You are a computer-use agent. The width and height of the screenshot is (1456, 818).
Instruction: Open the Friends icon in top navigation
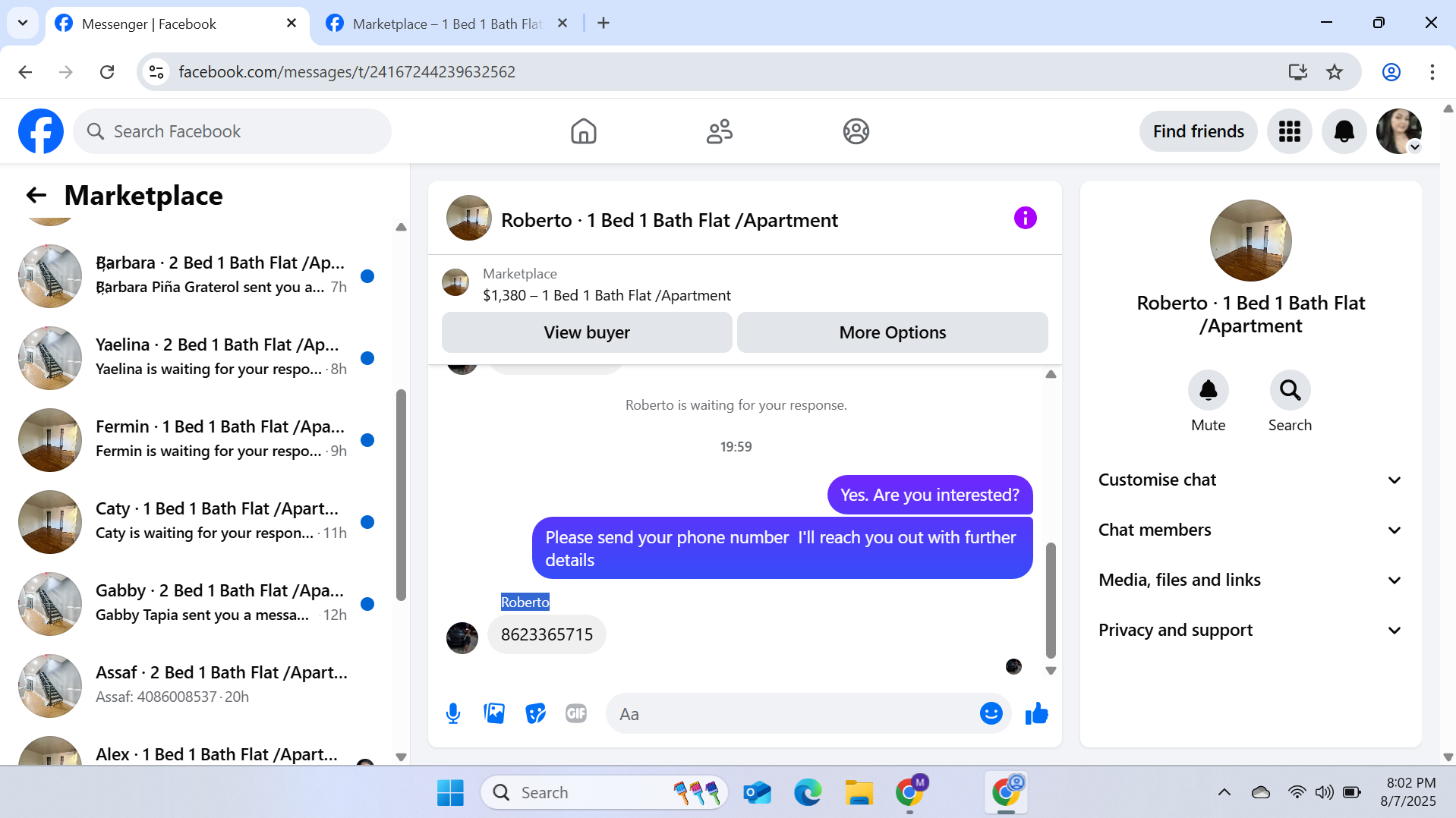point(719,131)
